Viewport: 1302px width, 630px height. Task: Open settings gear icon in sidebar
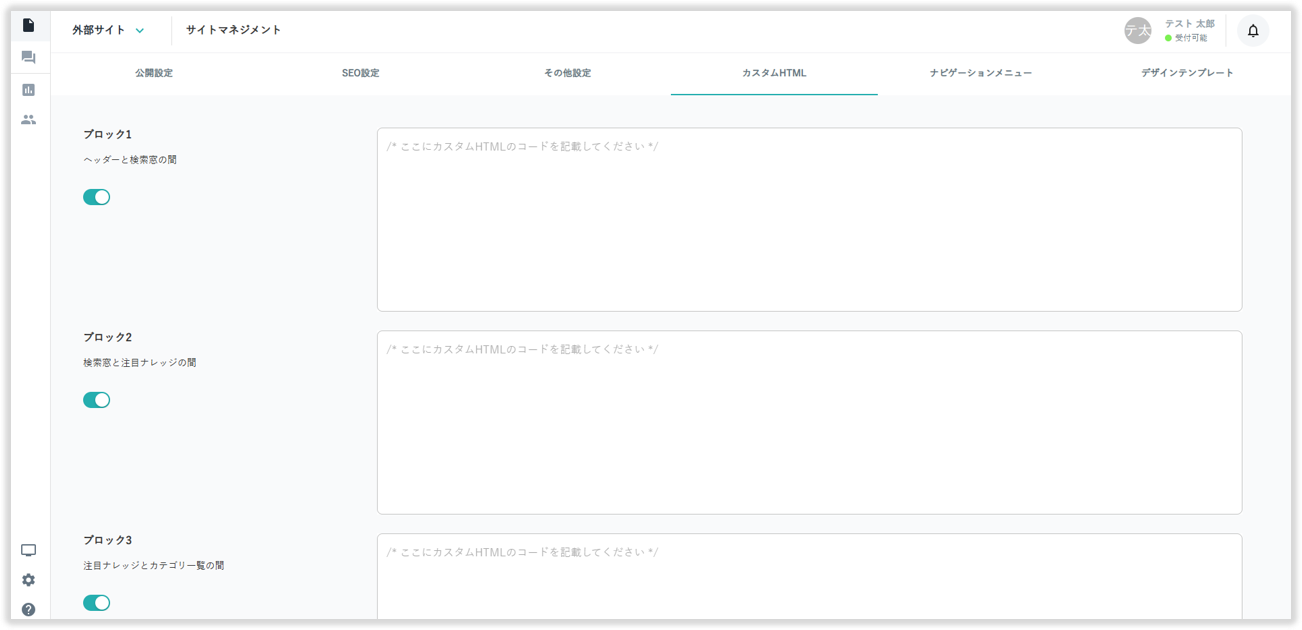pyautogui.click(x=28, y=580)
